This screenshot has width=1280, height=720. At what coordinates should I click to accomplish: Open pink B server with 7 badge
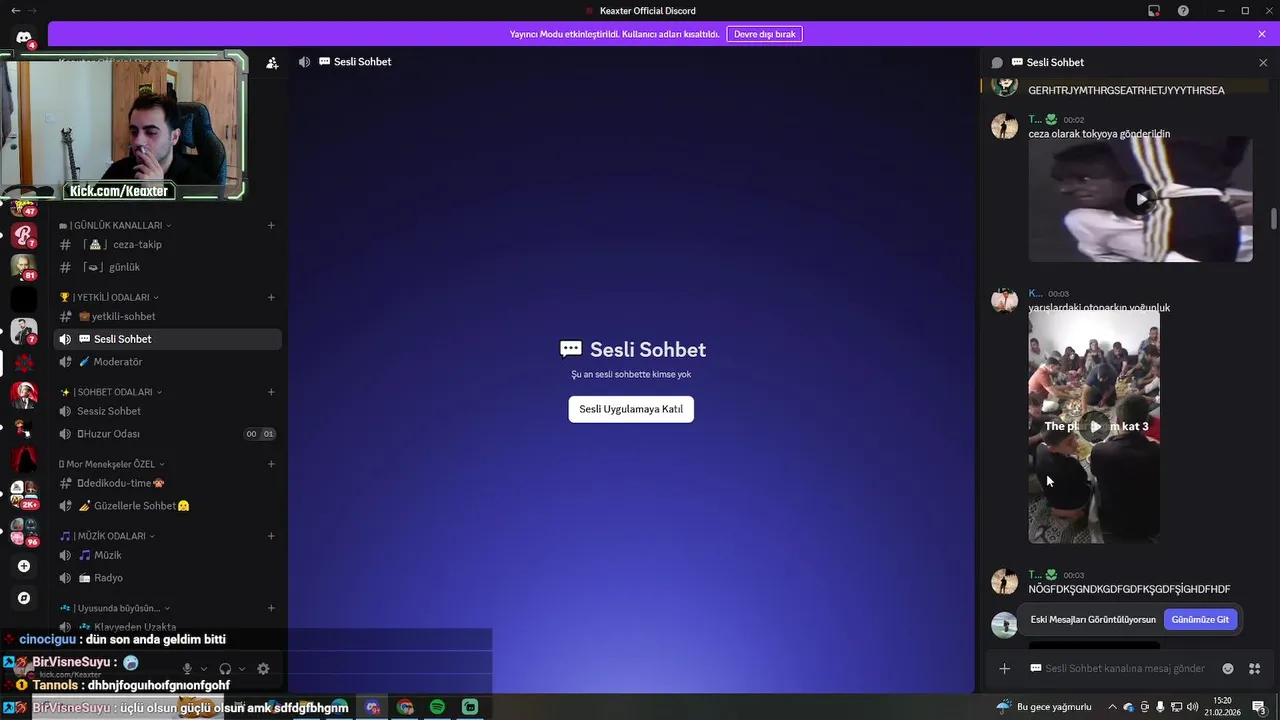(x=24, y=235)
